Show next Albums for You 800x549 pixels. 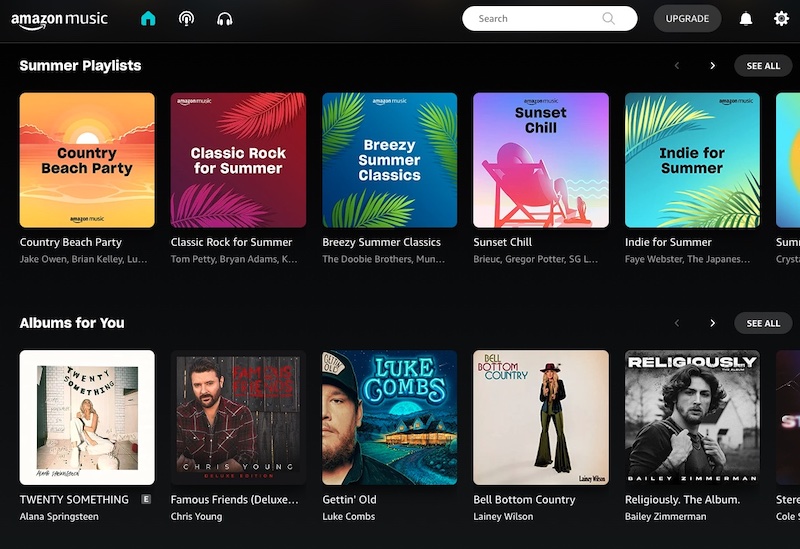click(x=712, y=323)
